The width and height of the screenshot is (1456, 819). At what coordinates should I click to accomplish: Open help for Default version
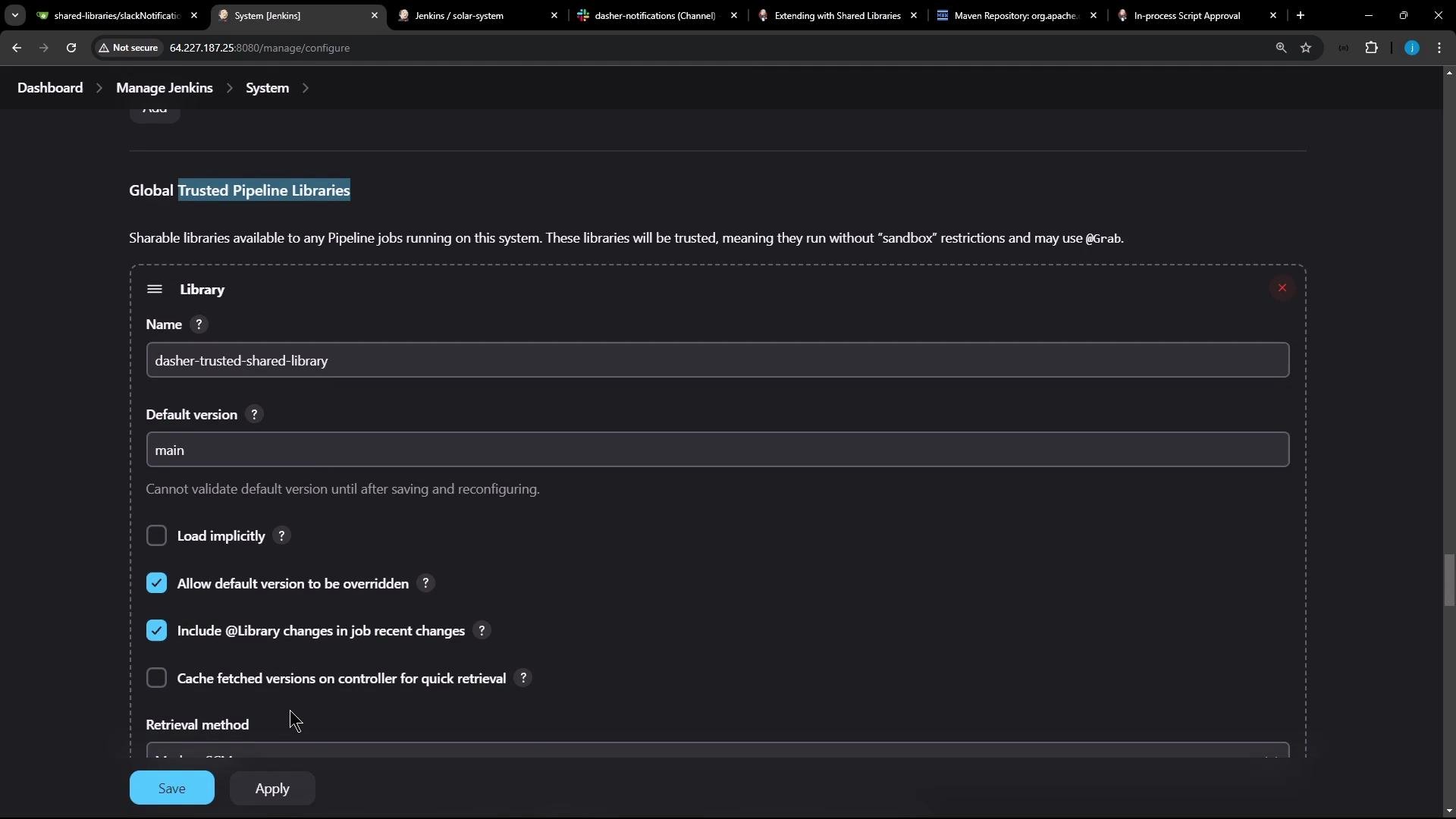(254, 415)
